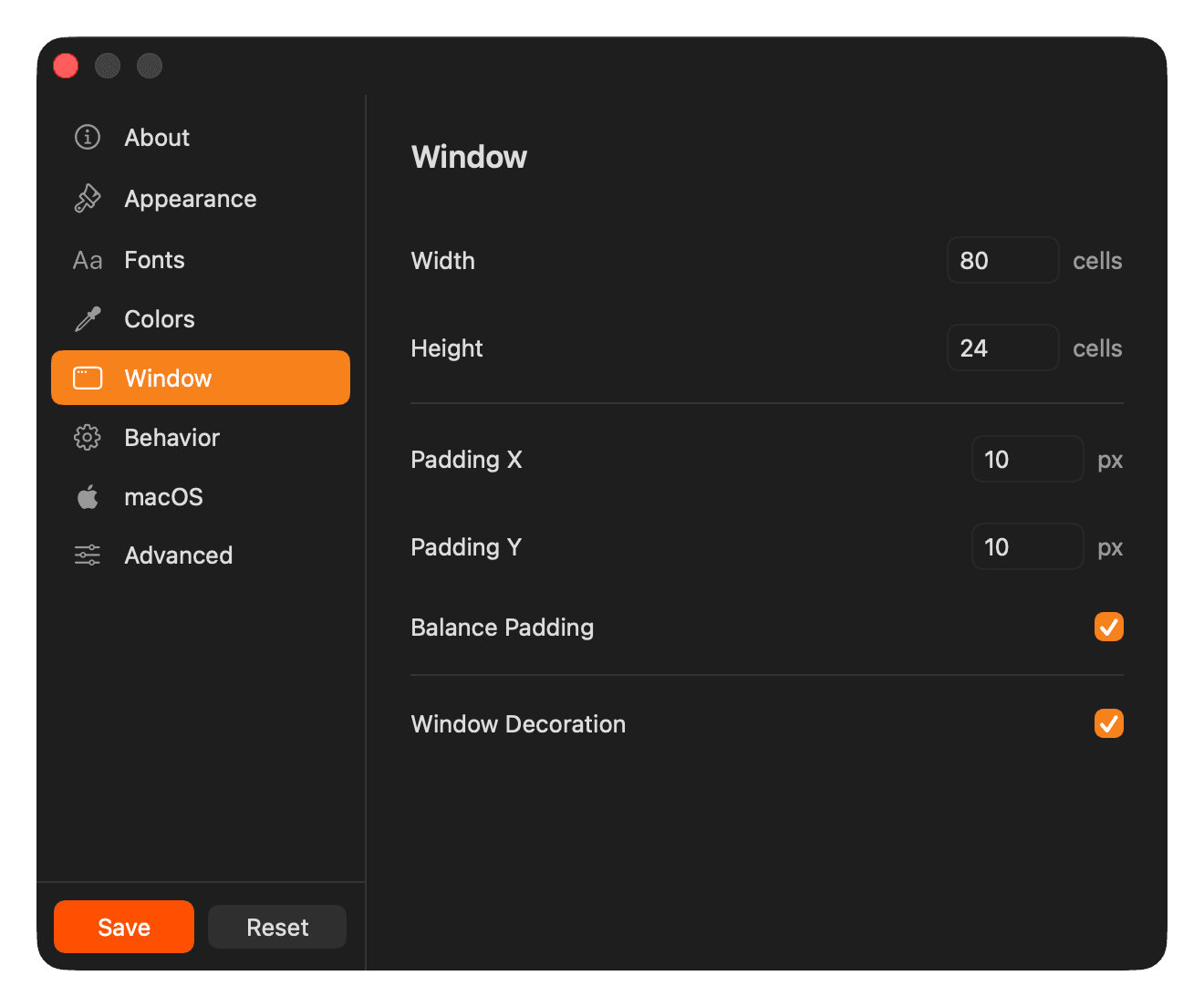This screenshot has height=1007, width=1204.
Task: Click the Fonts 'Aa' icon
Action: pos(87,259)
